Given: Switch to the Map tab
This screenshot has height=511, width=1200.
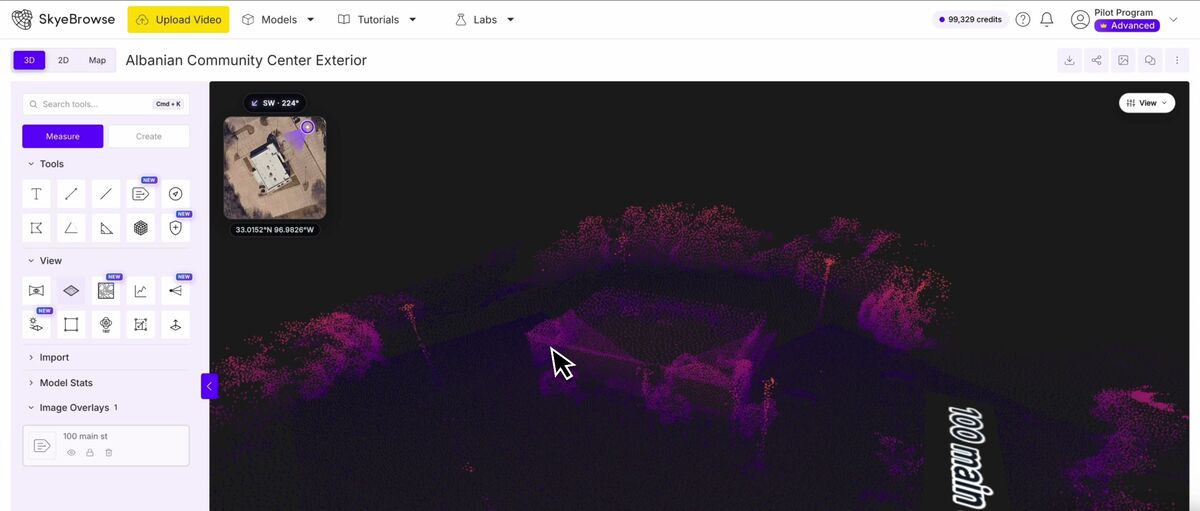Looking at the screenshot, I should tap(97, 60).
